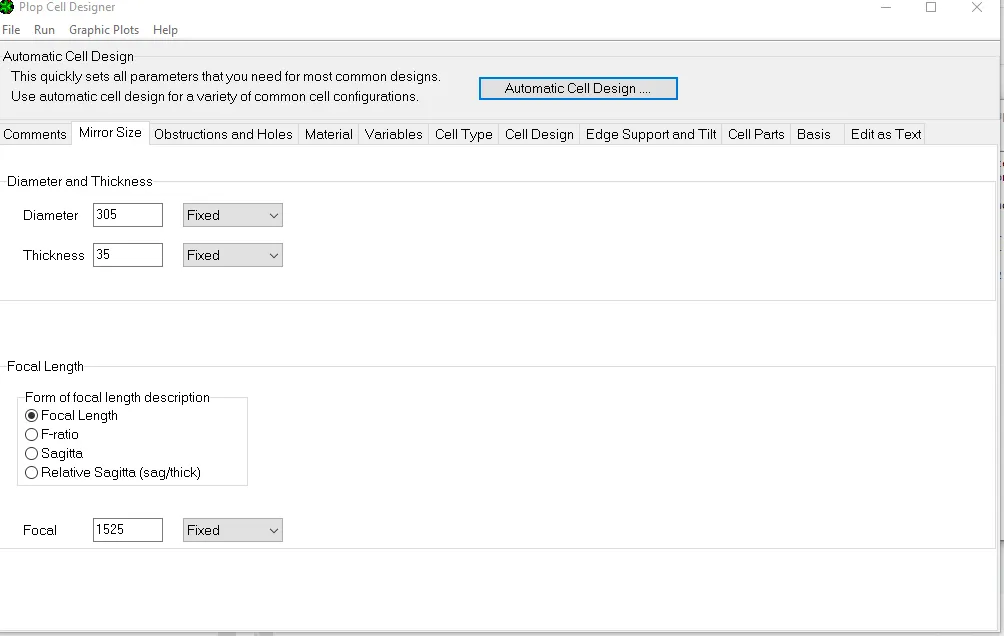This screenshot has width=1004, height=636.
Task: Open the Graphic Plots menu
Action: point(104,30)
